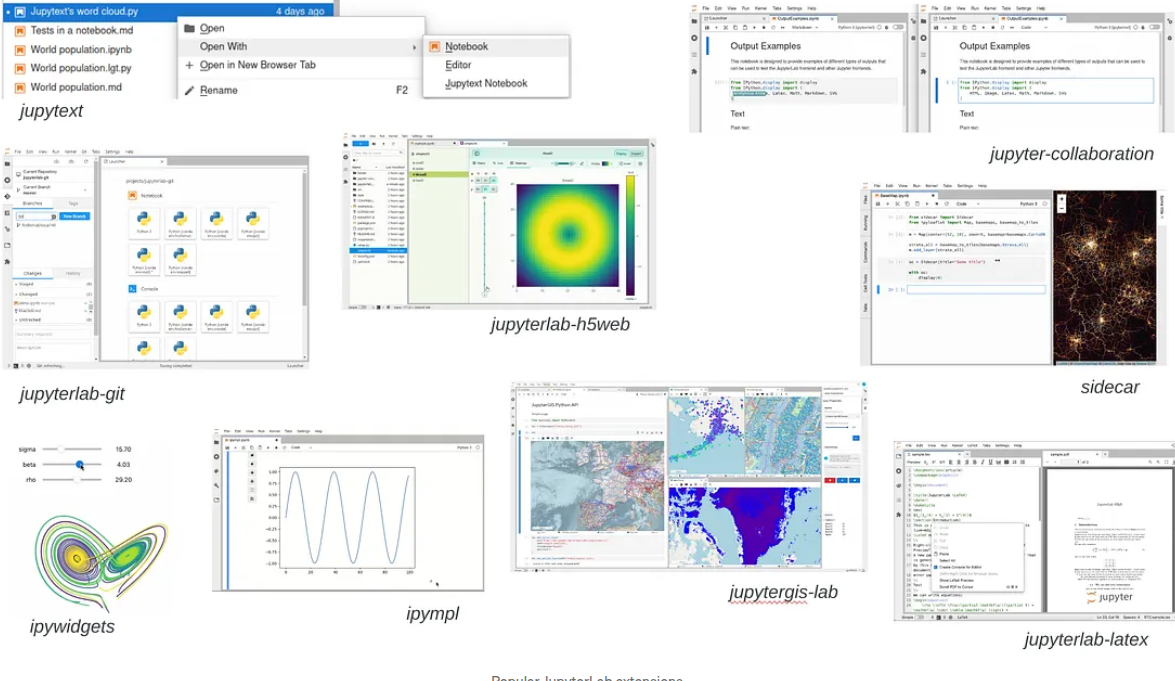Open Code cell type dropdown in ipympl window
This screenshot has width=1175, height=681.
(x=300, y=448)
